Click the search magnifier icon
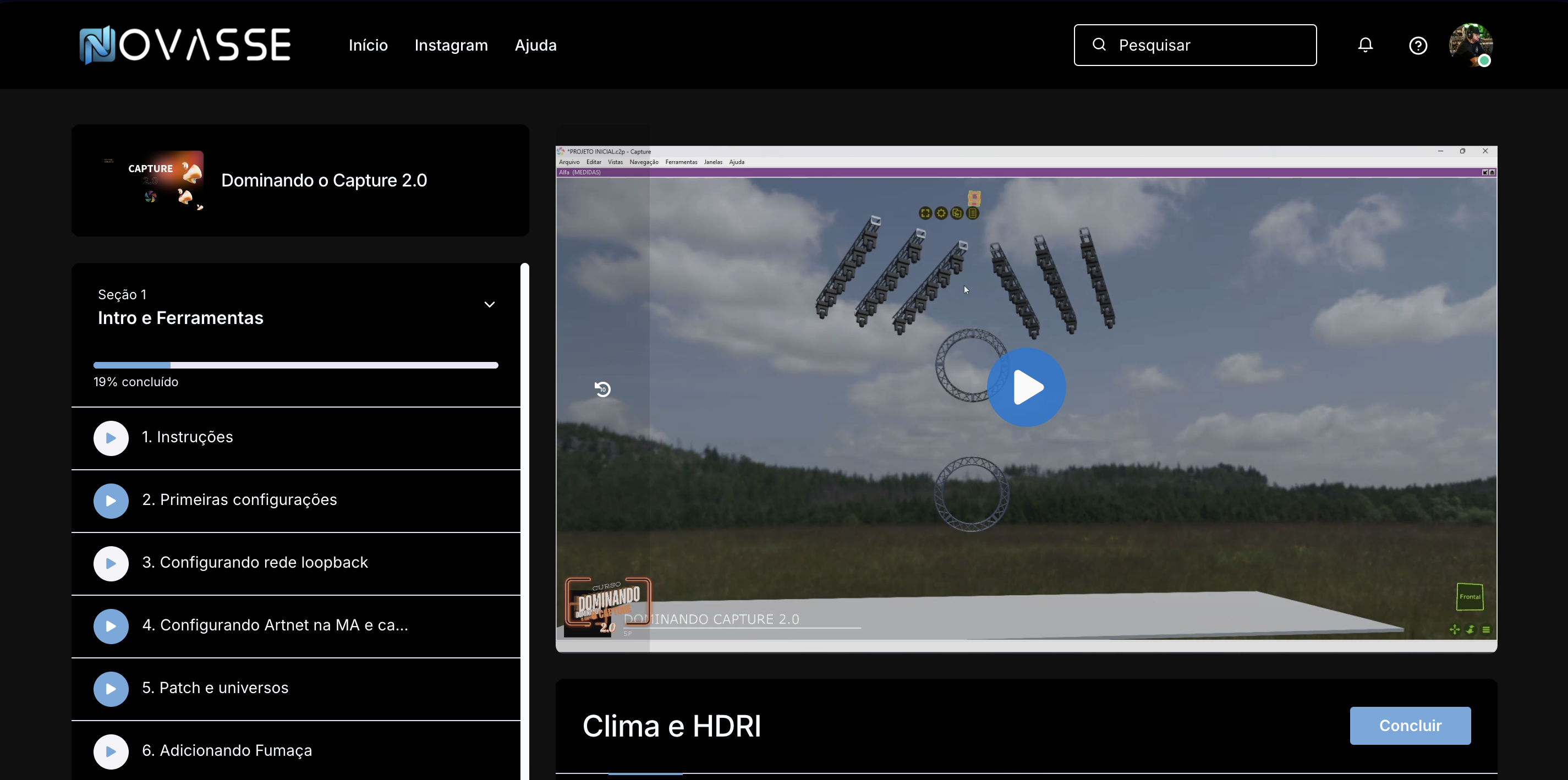The width and height of the screenshot is (1568, 780). (x=1099, y=45)
